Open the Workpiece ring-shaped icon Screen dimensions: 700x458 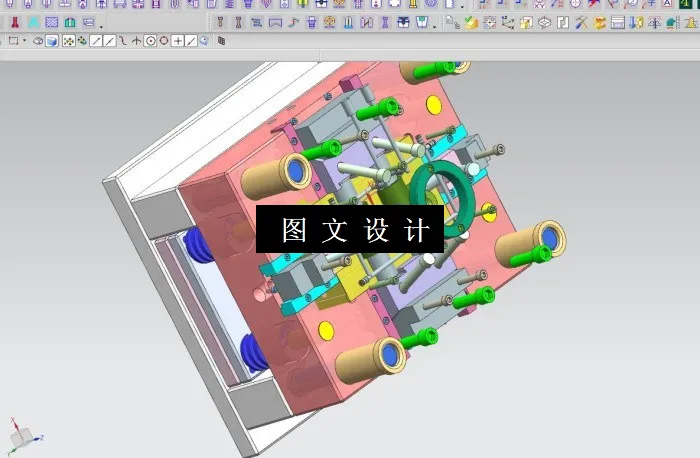(544, 22)
